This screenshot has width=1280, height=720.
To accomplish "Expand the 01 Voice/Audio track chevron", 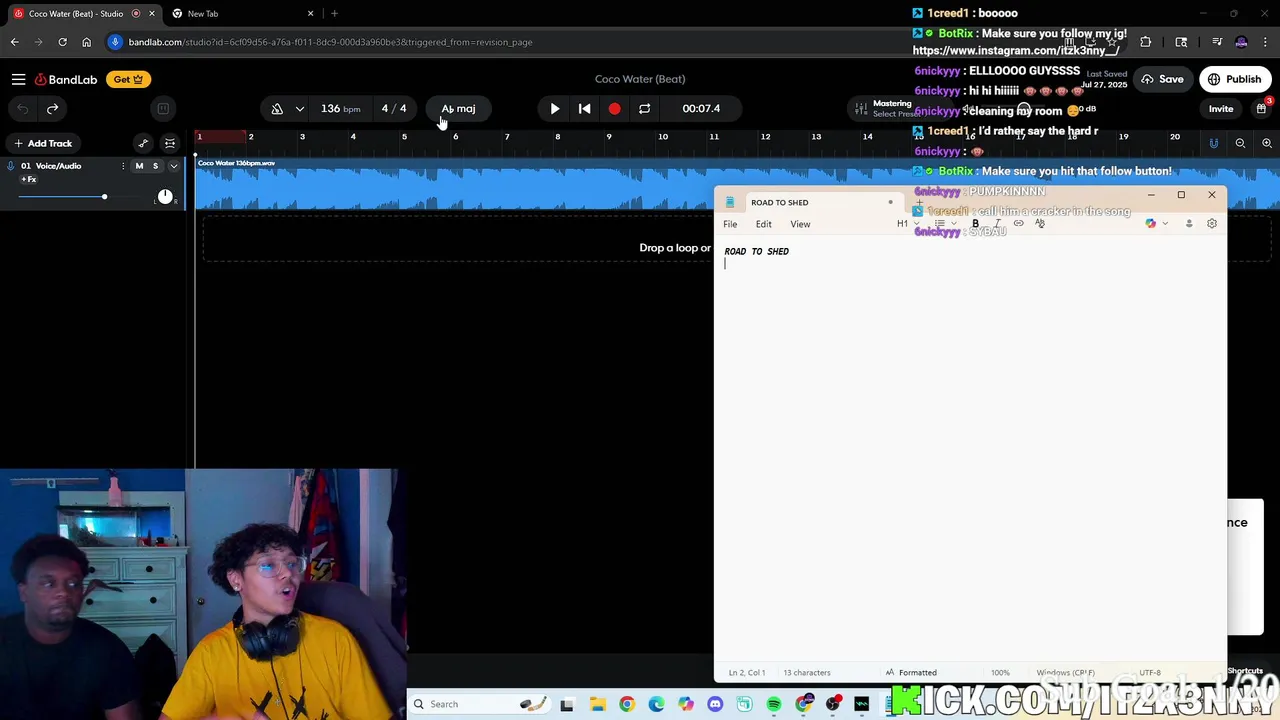I will 173,166.
